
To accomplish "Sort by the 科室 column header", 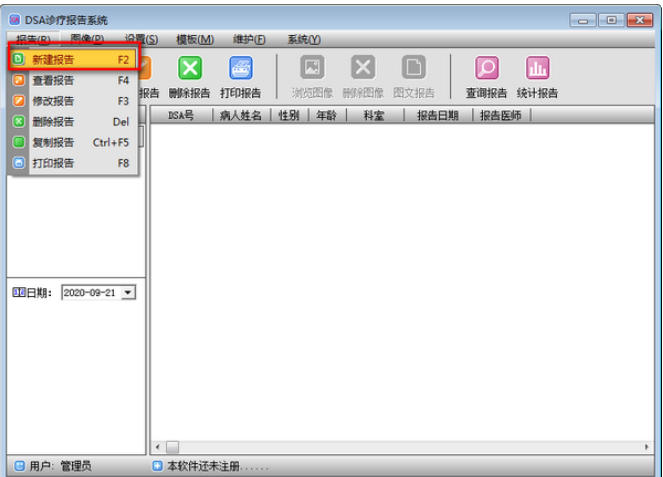I will (x=375, y=115).
